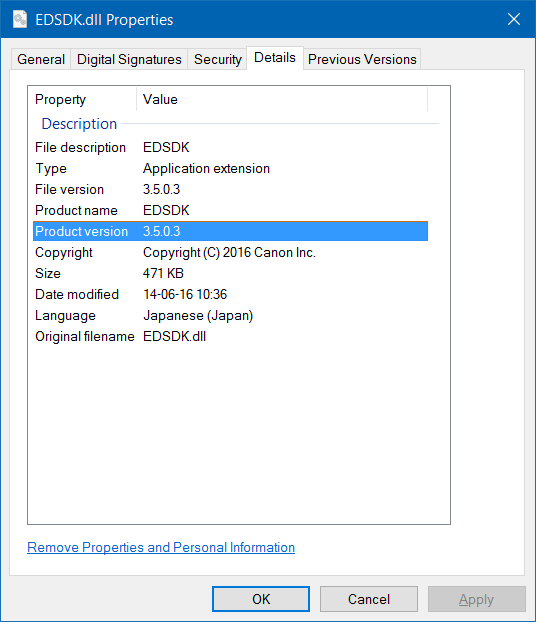Switch to the Details tab
Image resolution: width=536 pixels, height=622 pixels.
(x=275, y=58)
